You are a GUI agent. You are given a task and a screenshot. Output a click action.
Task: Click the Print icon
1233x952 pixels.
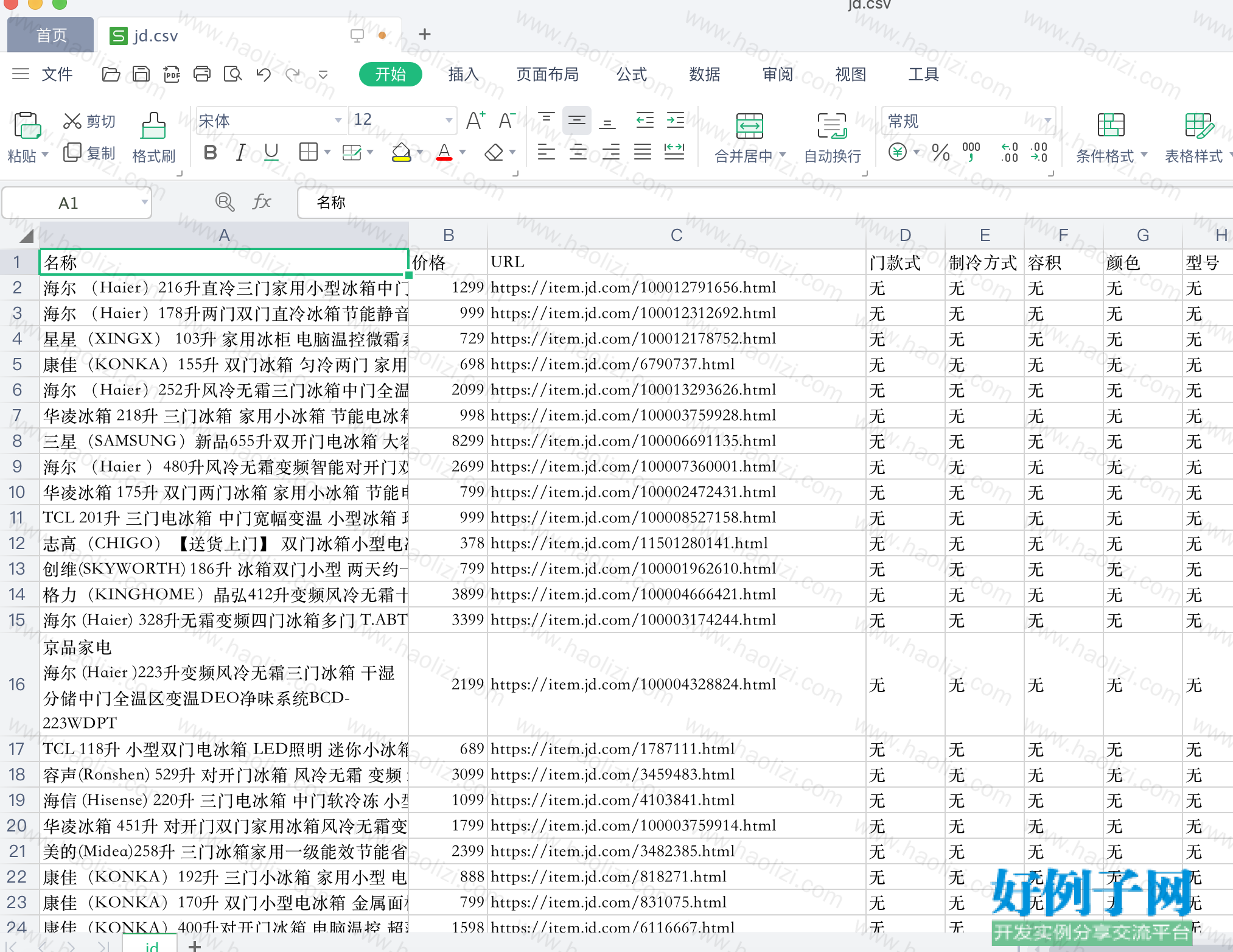coord(202,74)
